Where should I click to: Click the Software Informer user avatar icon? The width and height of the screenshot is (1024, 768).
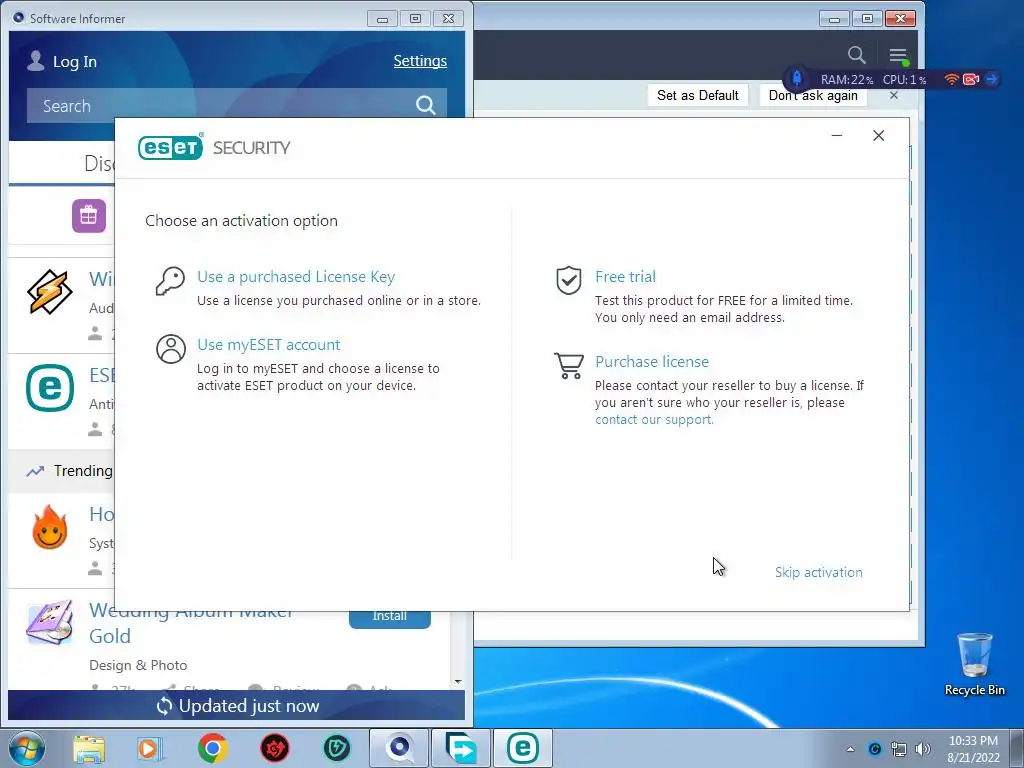36,61
